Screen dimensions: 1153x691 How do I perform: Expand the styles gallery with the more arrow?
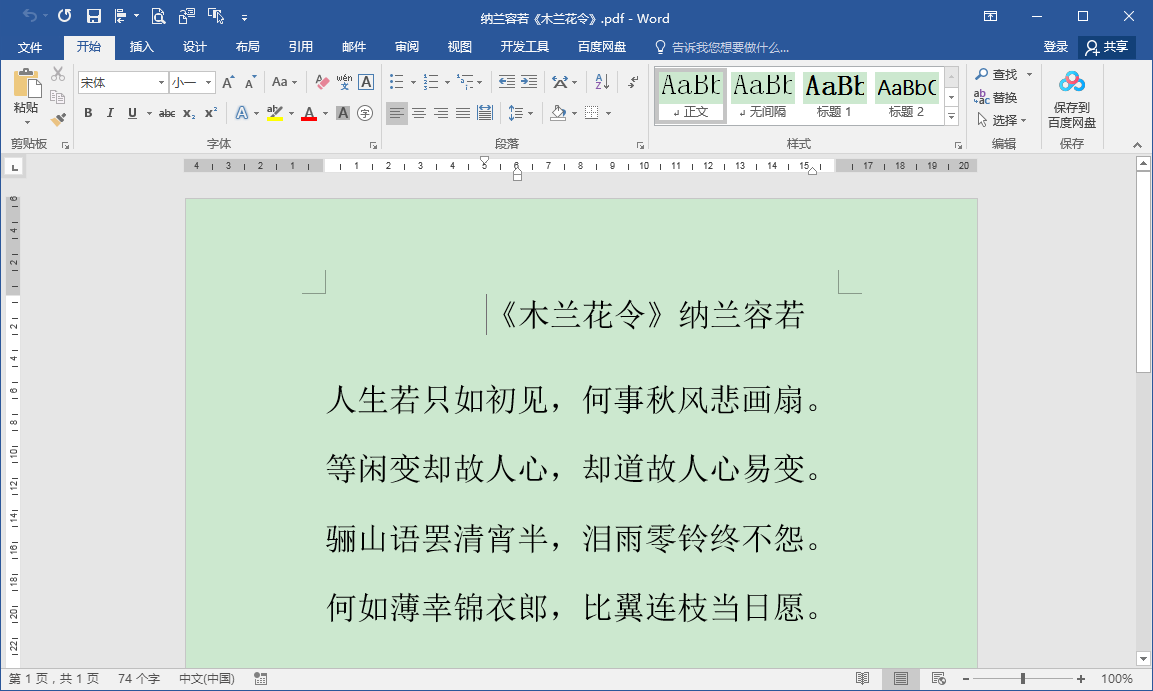[952, 116]
